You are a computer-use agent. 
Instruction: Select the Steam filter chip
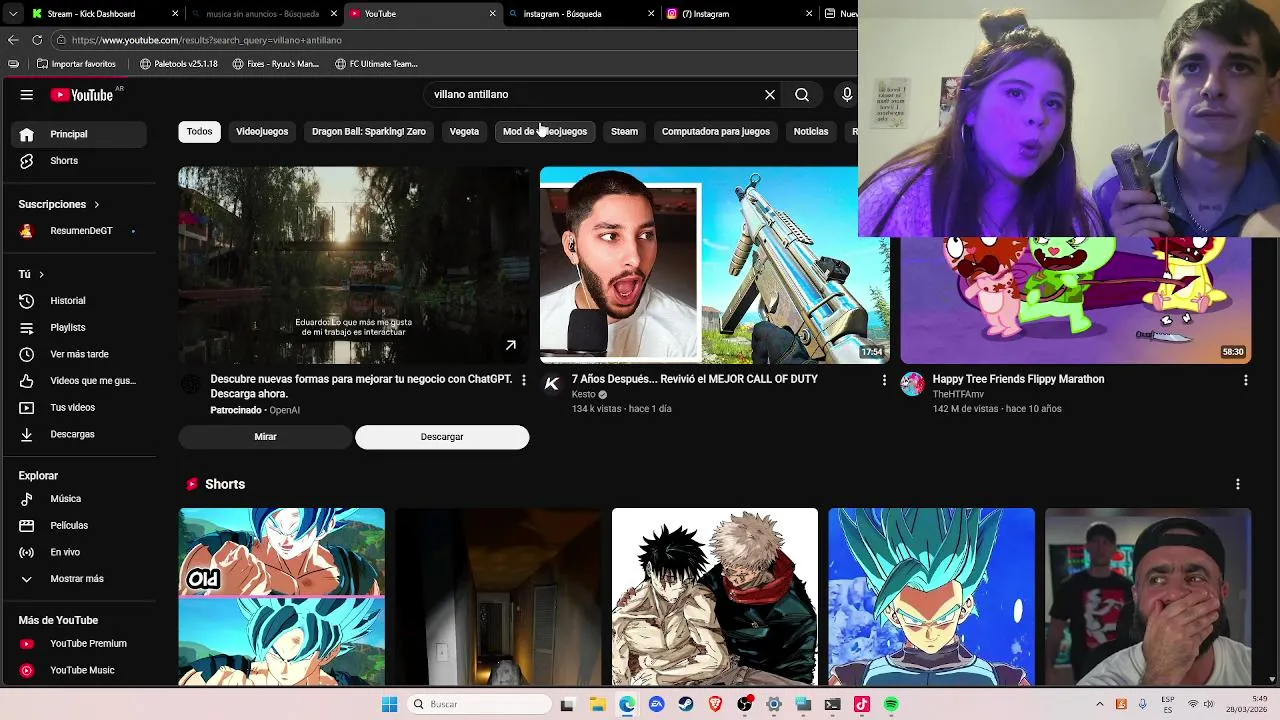(624, 132)
